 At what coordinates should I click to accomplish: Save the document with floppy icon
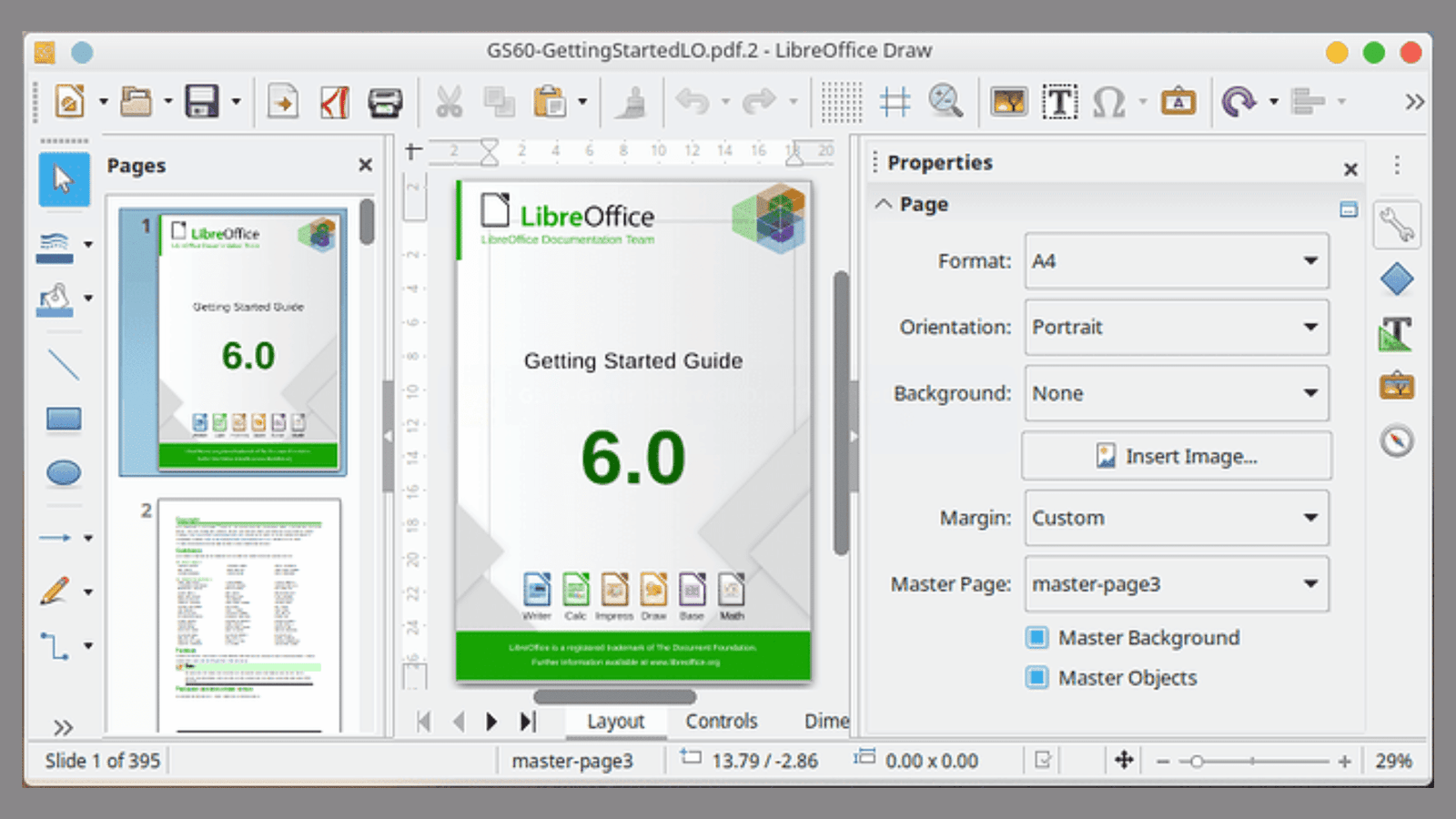(x=201, y=102)
